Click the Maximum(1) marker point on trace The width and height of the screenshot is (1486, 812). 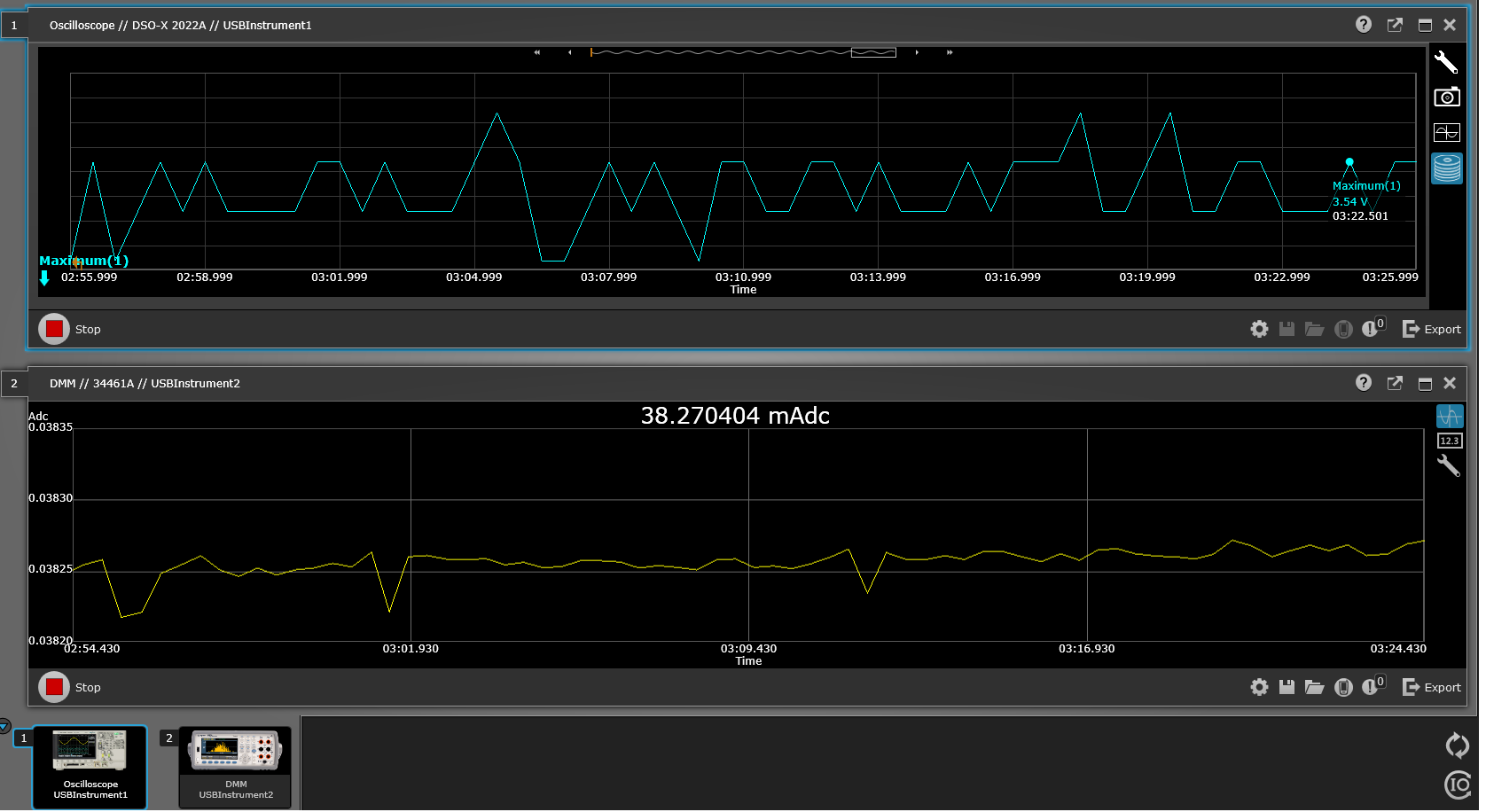click(1349, 162)
